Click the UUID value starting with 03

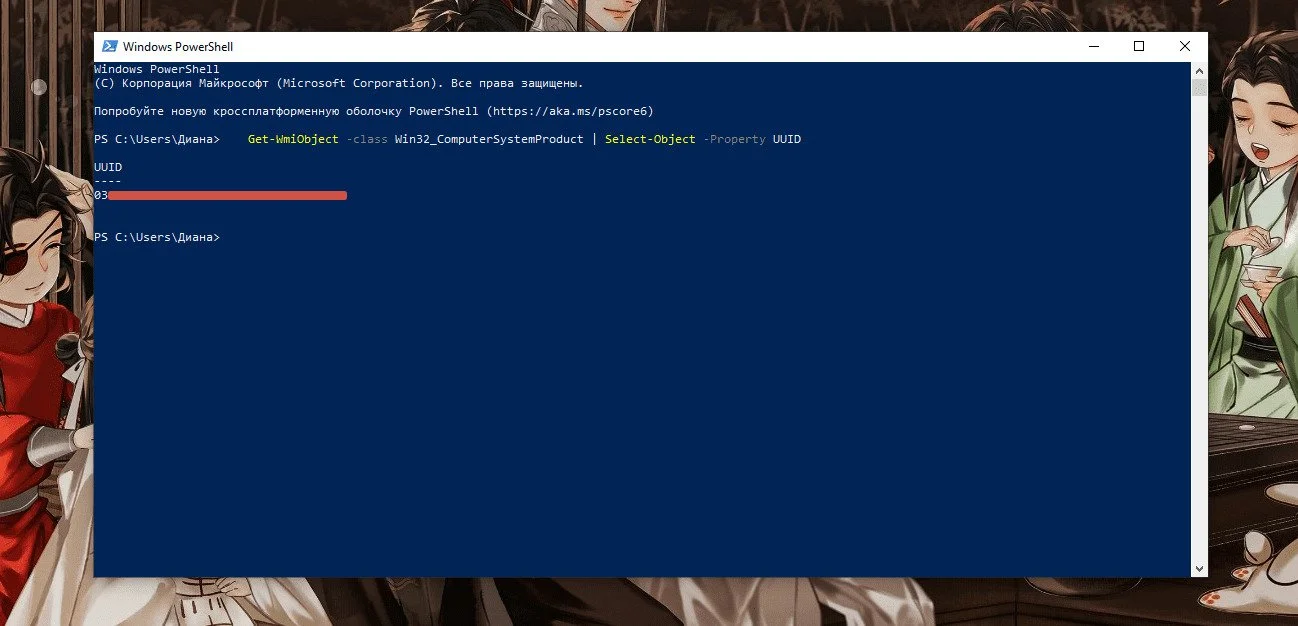point(220,195)
